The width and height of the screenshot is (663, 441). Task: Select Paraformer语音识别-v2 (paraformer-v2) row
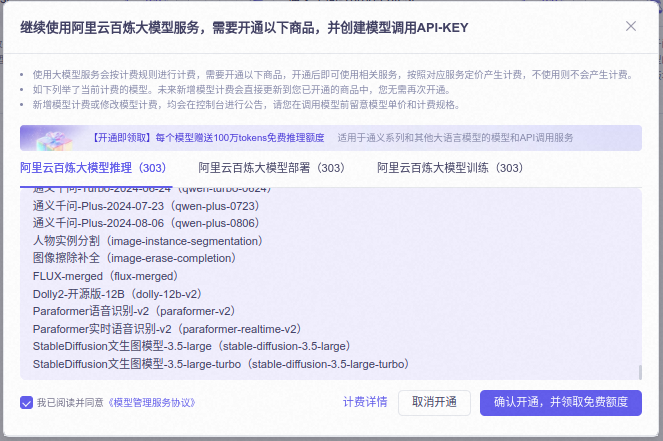pos(134,311)
